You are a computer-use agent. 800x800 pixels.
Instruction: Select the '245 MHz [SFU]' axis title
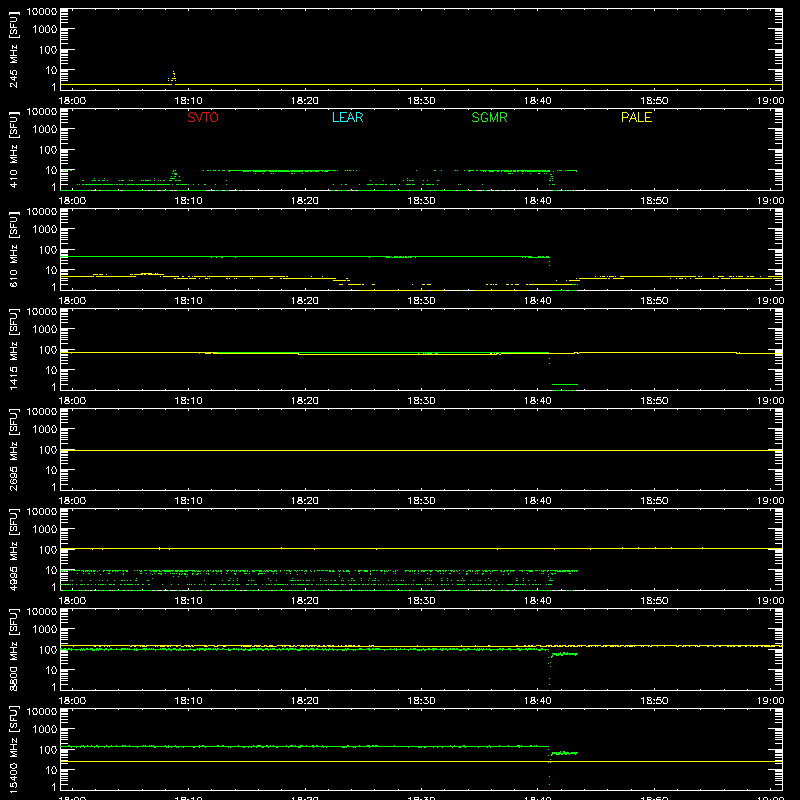pos(13,49)
